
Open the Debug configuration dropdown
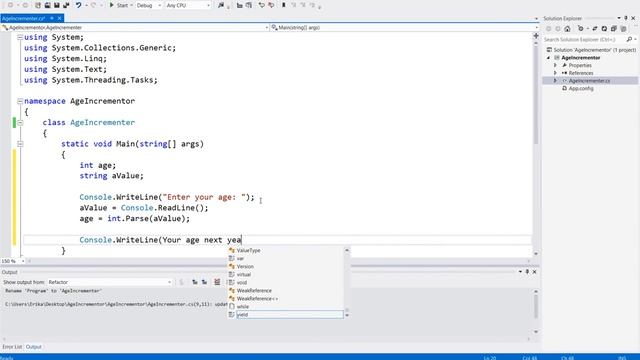click(x=149, y=5)
